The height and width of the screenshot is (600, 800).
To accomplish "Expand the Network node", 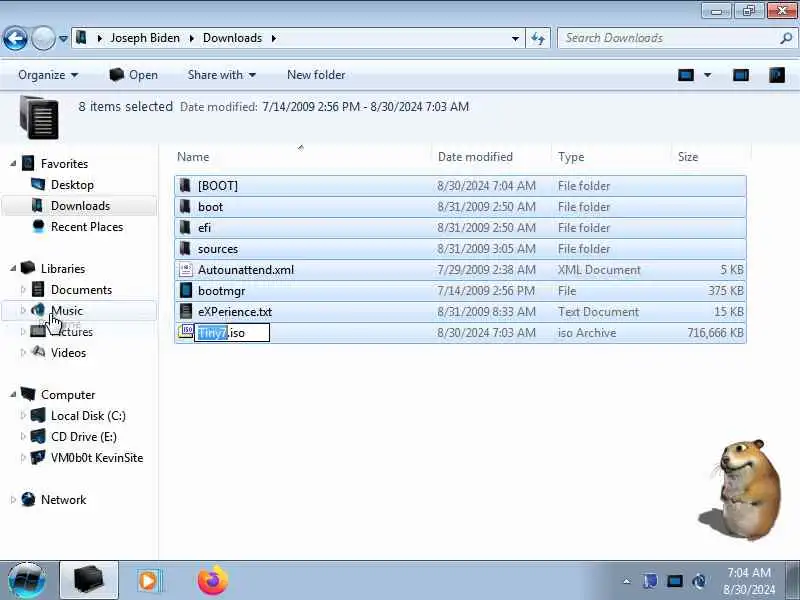I will [x=13, y=500].
